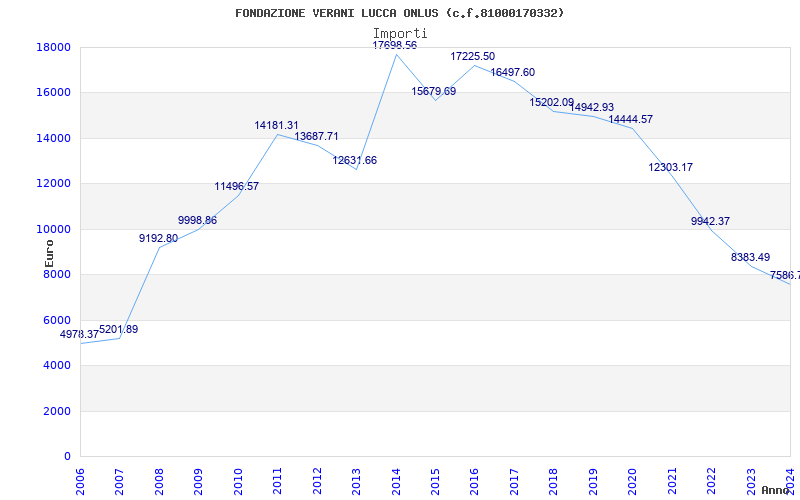Click the 2015 year axis label
The width and height of the screenshot is (800, 500).
point(435,481)
